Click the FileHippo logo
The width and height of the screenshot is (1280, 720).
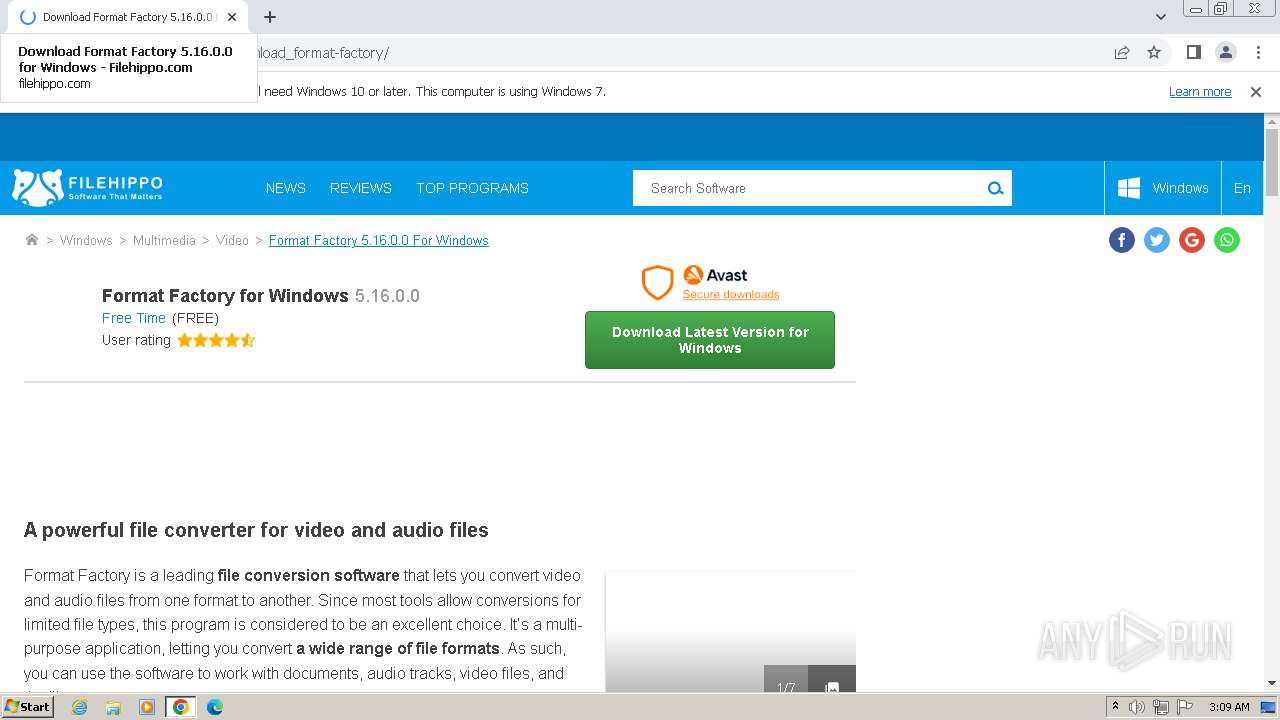click(87, 187)
